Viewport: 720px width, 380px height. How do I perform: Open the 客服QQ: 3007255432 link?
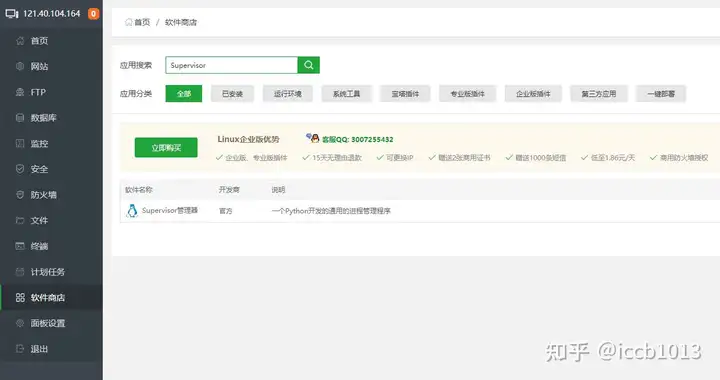[x=358, y=139]
